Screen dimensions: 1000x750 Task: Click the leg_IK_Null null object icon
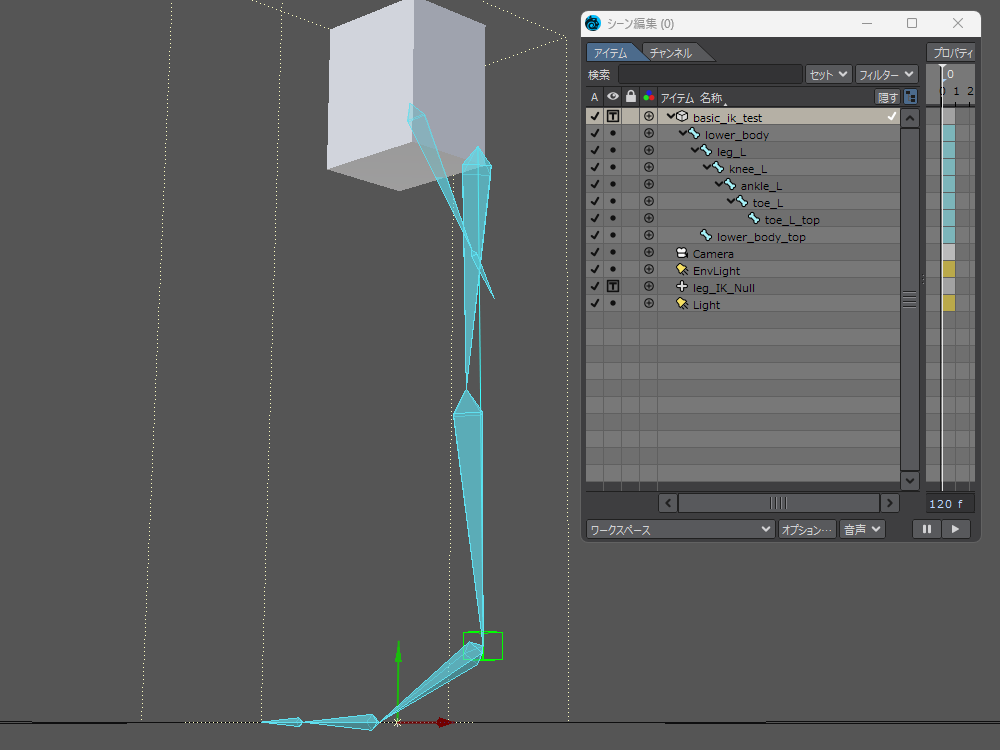[x=682, y=288]
